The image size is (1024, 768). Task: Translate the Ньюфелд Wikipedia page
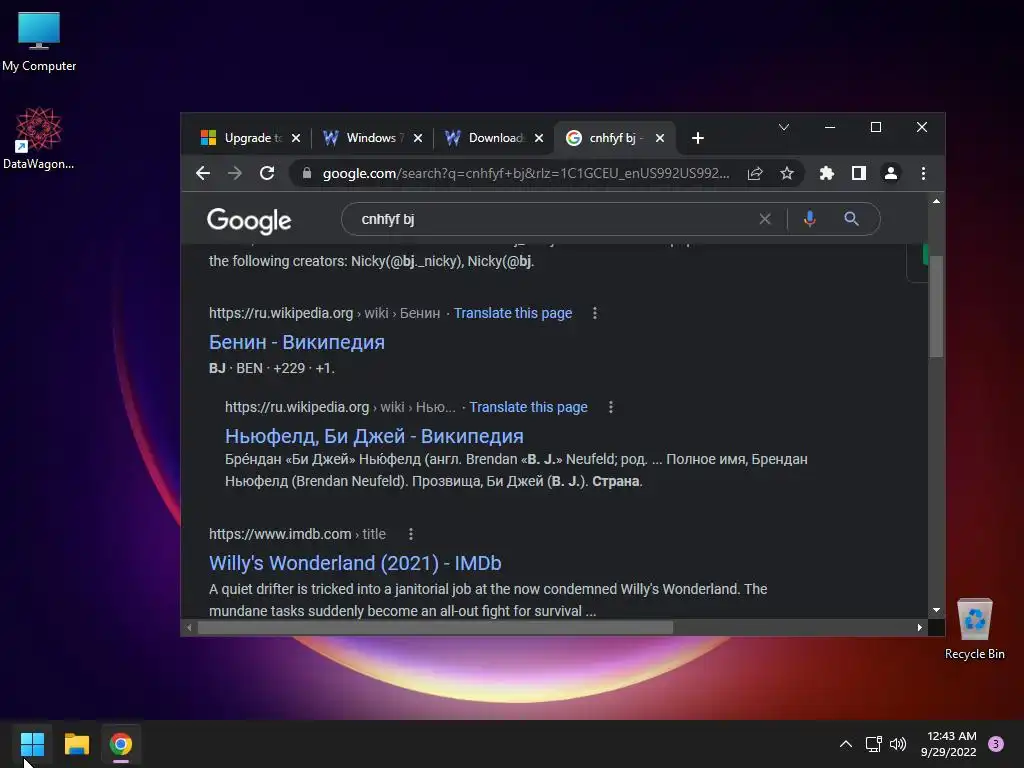528,408
